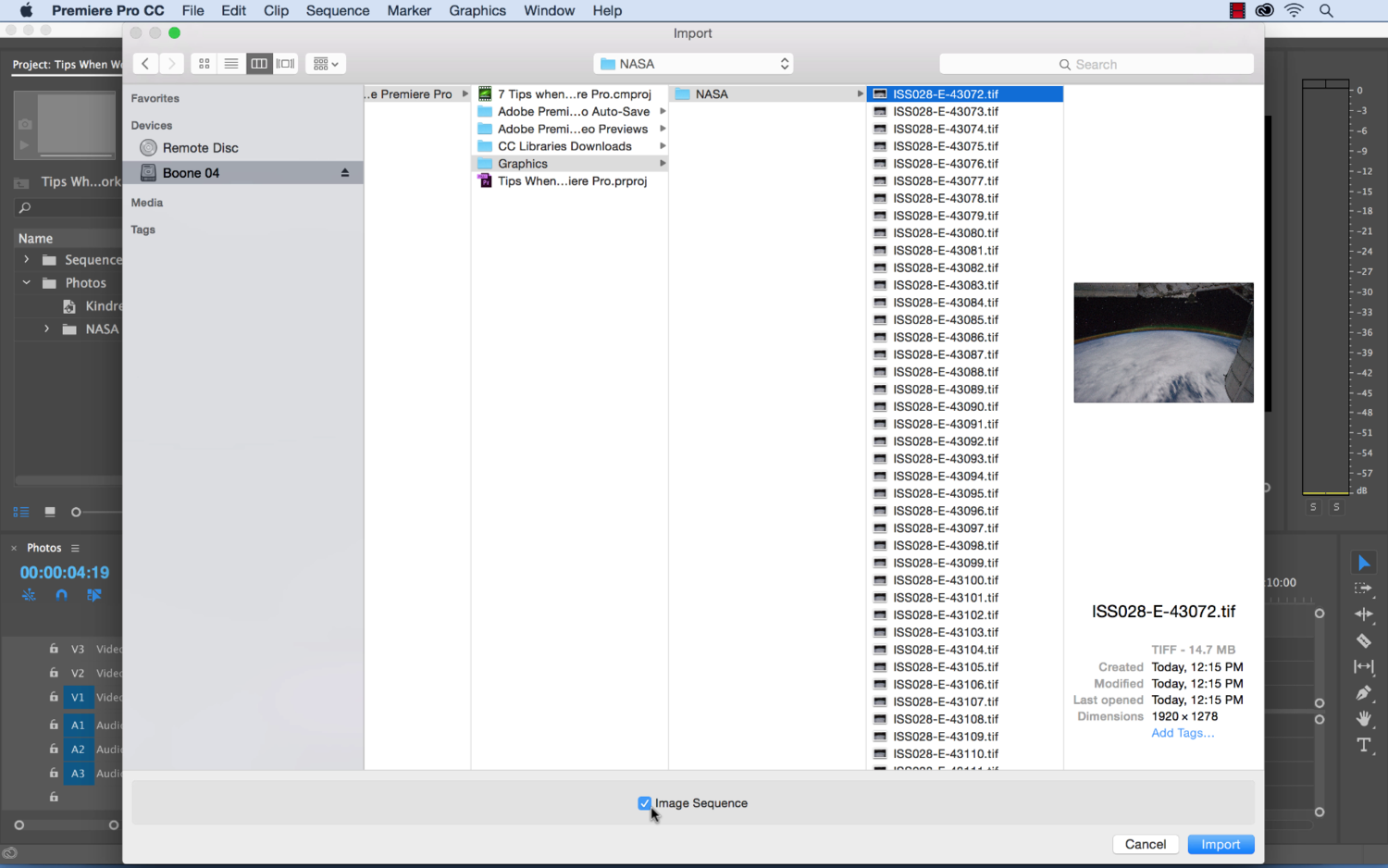Click Add Tags link in preview
1388x868 pixels.
pyautogui.click(x=1183, y=733)
